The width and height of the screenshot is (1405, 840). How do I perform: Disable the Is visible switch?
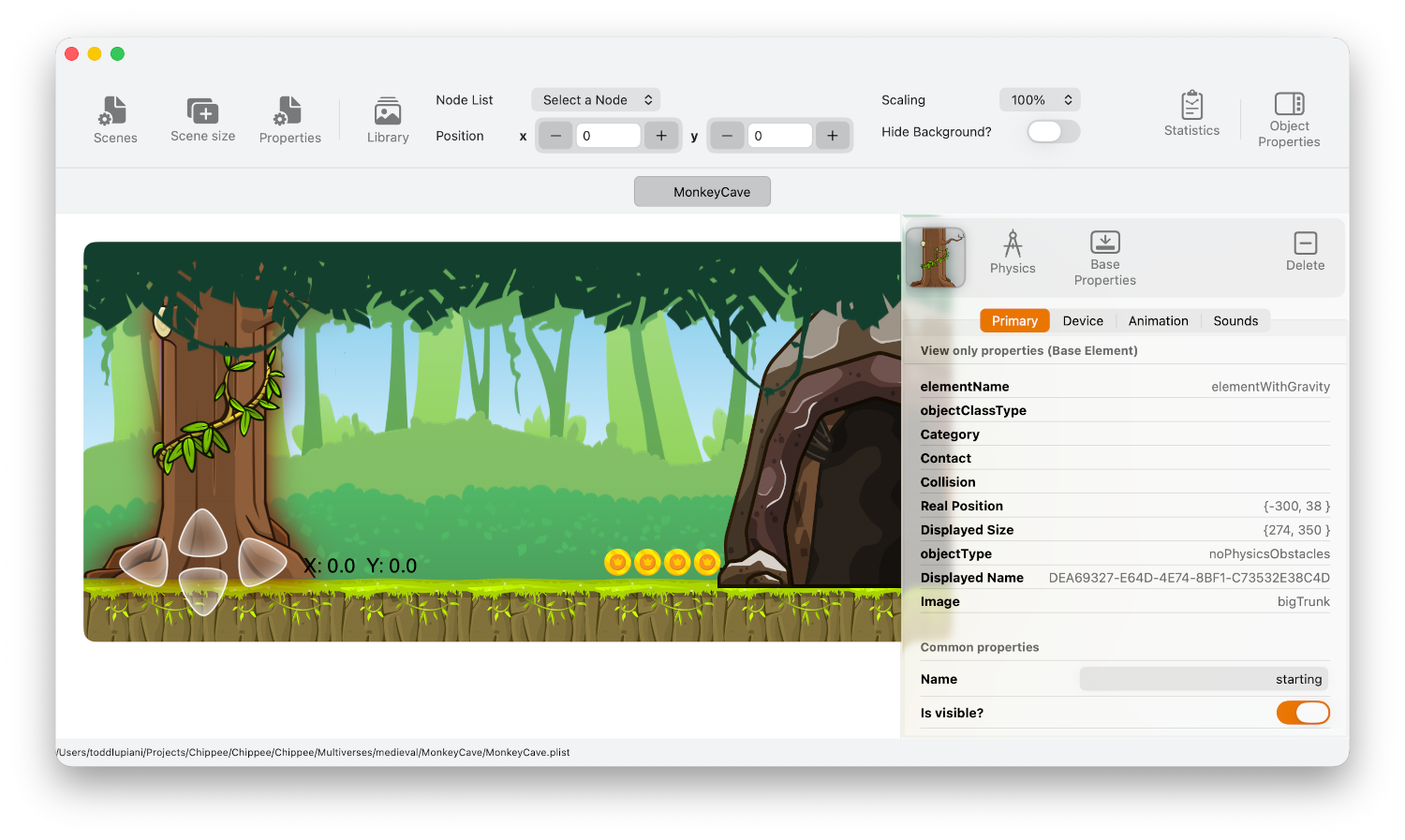click(1302, 713)
